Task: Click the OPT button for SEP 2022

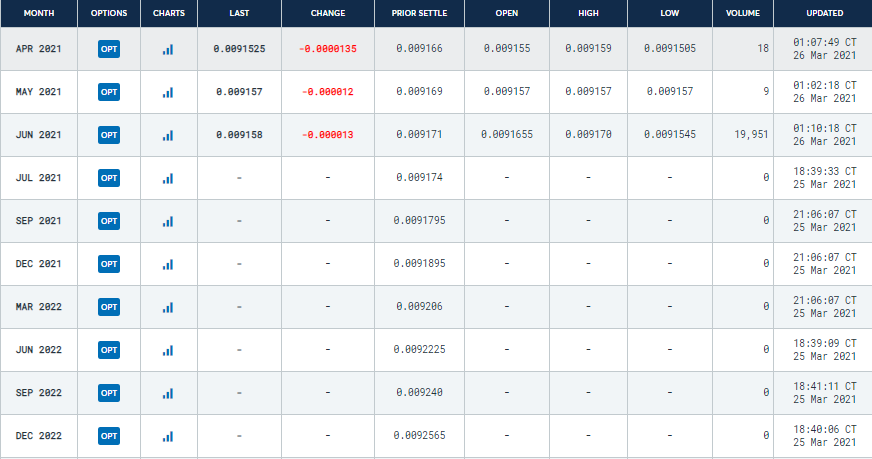Action: tap(109, 393)
